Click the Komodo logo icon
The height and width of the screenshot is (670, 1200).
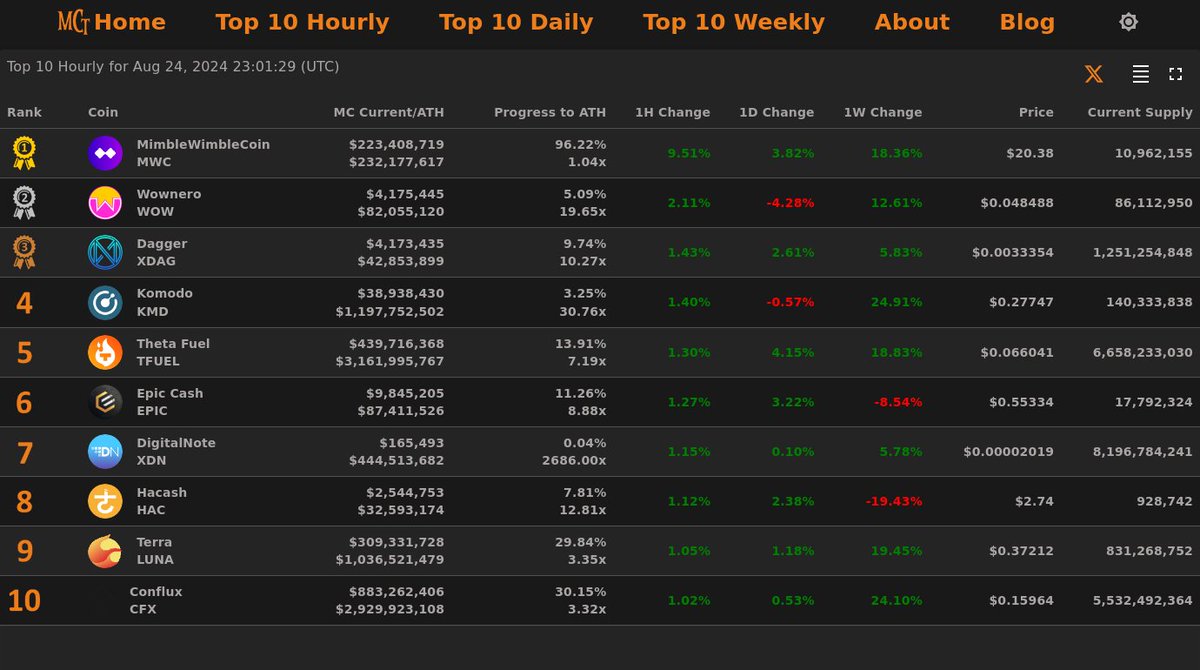[x=105, y=302]
